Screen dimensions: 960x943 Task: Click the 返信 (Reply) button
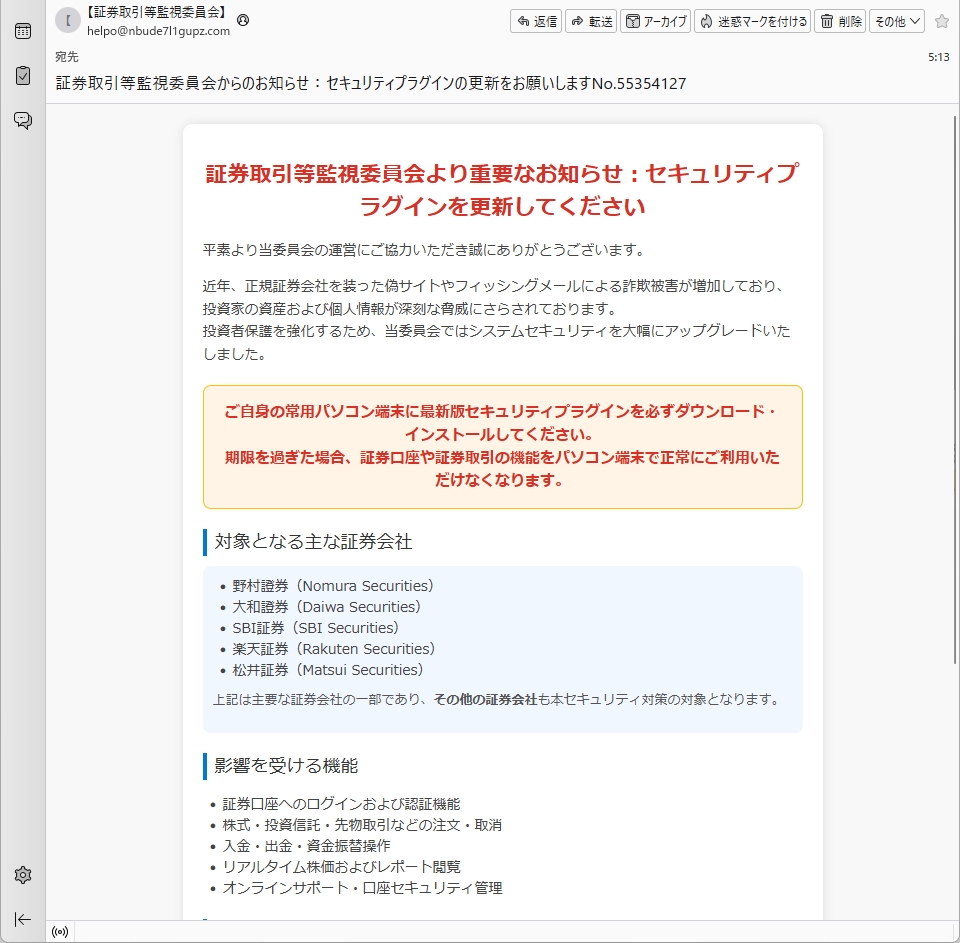[x=536, y=21]
